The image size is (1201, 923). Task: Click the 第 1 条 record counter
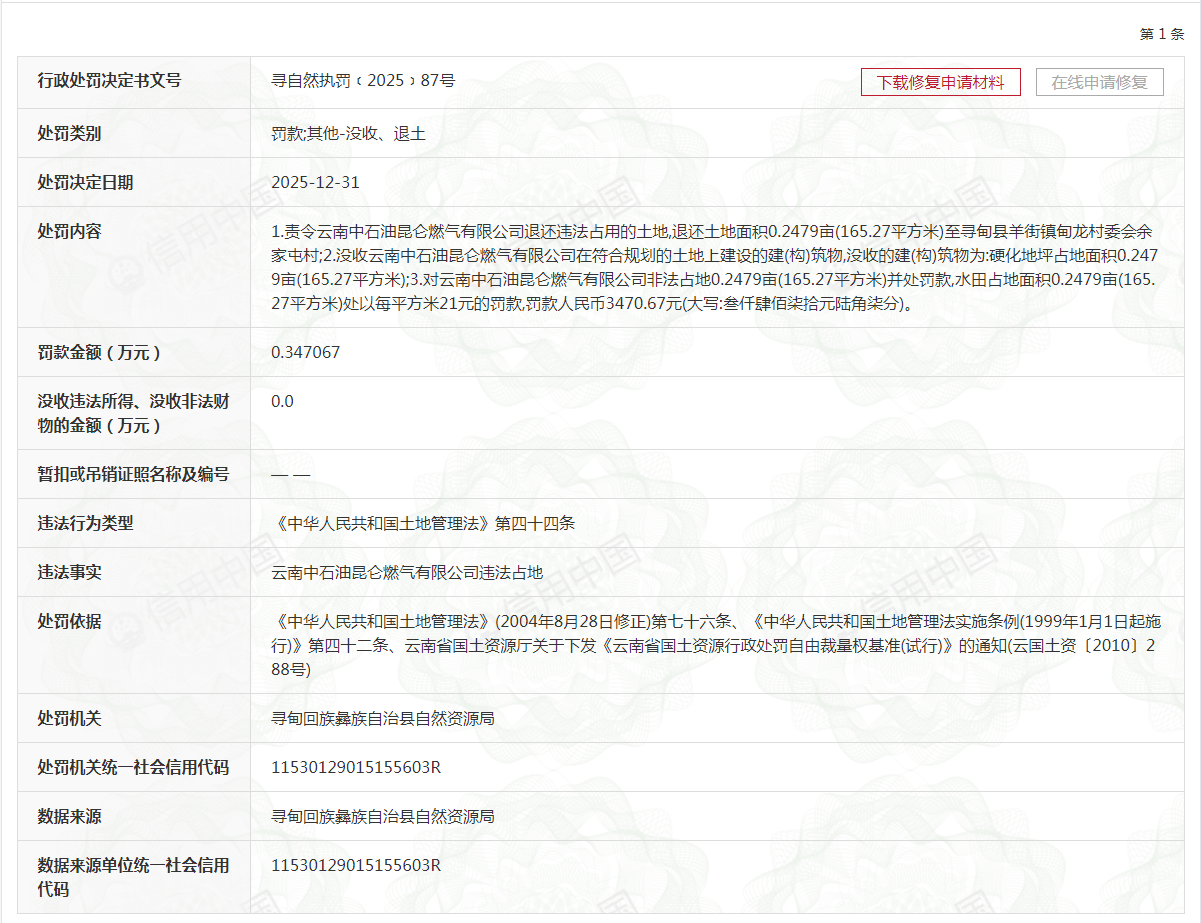[x=1161, y=34]
